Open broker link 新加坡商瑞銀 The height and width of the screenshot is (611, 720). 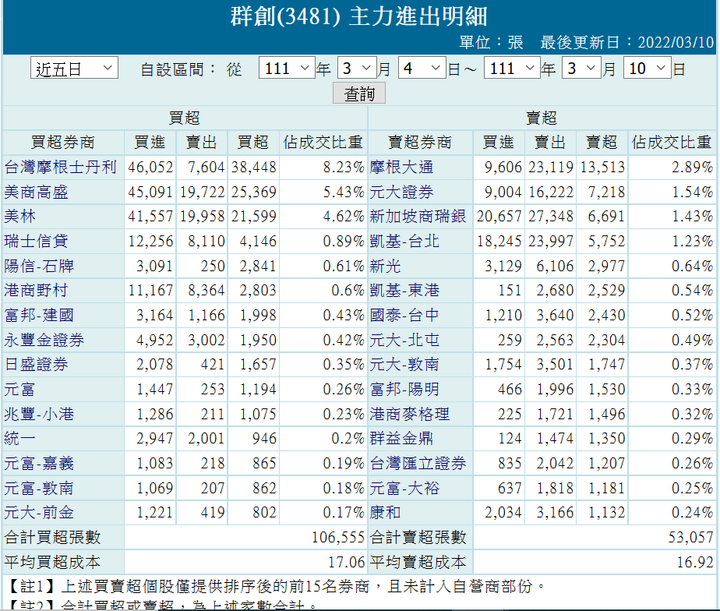pyautogui.click(x=418, y=216)
